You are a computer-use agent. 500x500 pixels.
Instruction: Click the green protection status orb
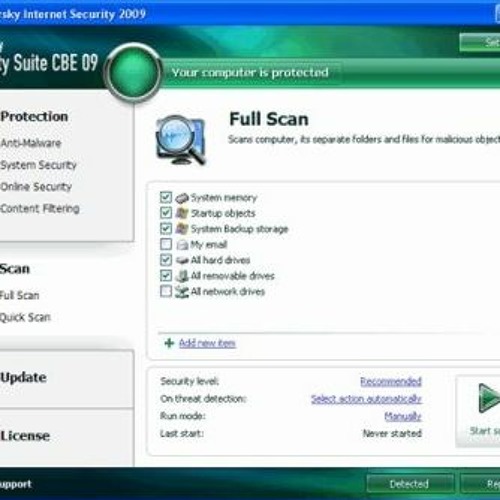133,72
